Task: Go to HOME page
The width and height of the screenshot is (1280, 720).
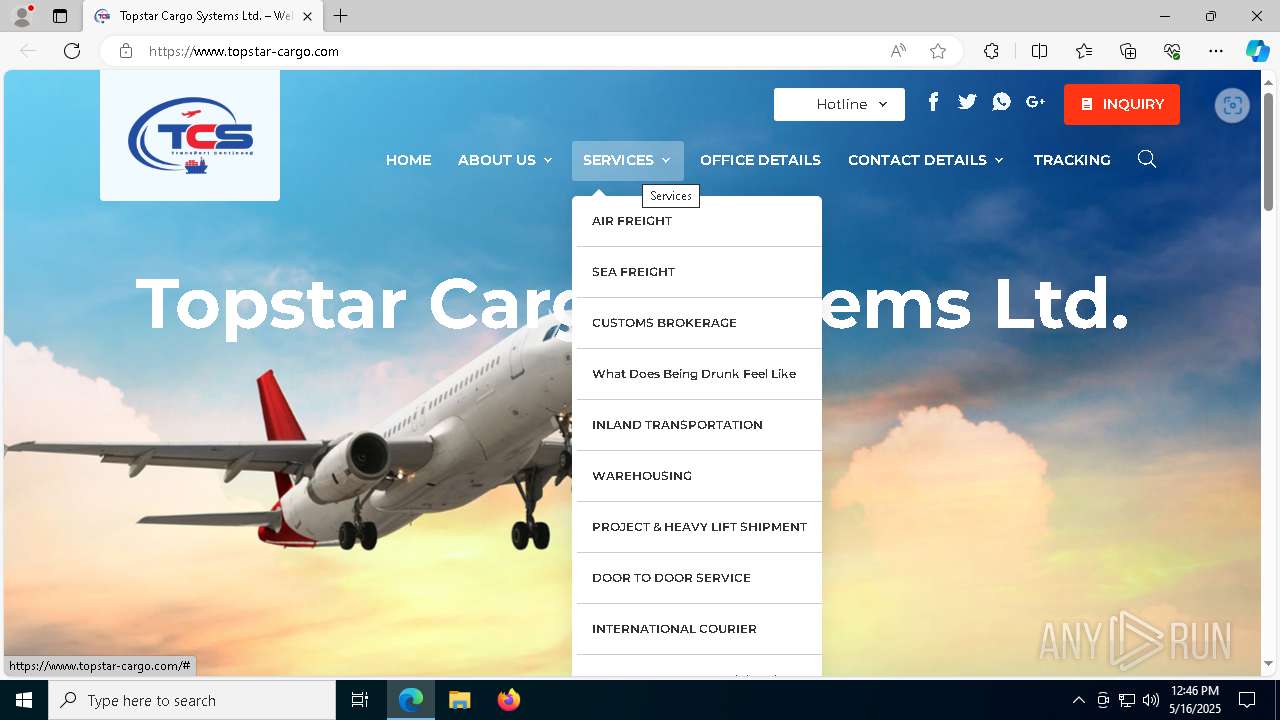Action: click(x=408, y=160)
